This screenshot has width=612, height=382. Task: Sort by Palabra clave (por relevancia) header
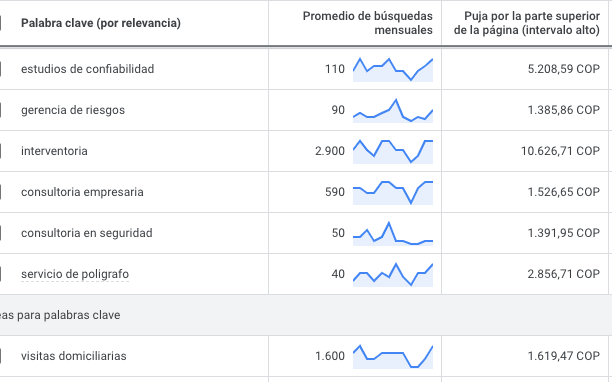click(x=101, y=23)
